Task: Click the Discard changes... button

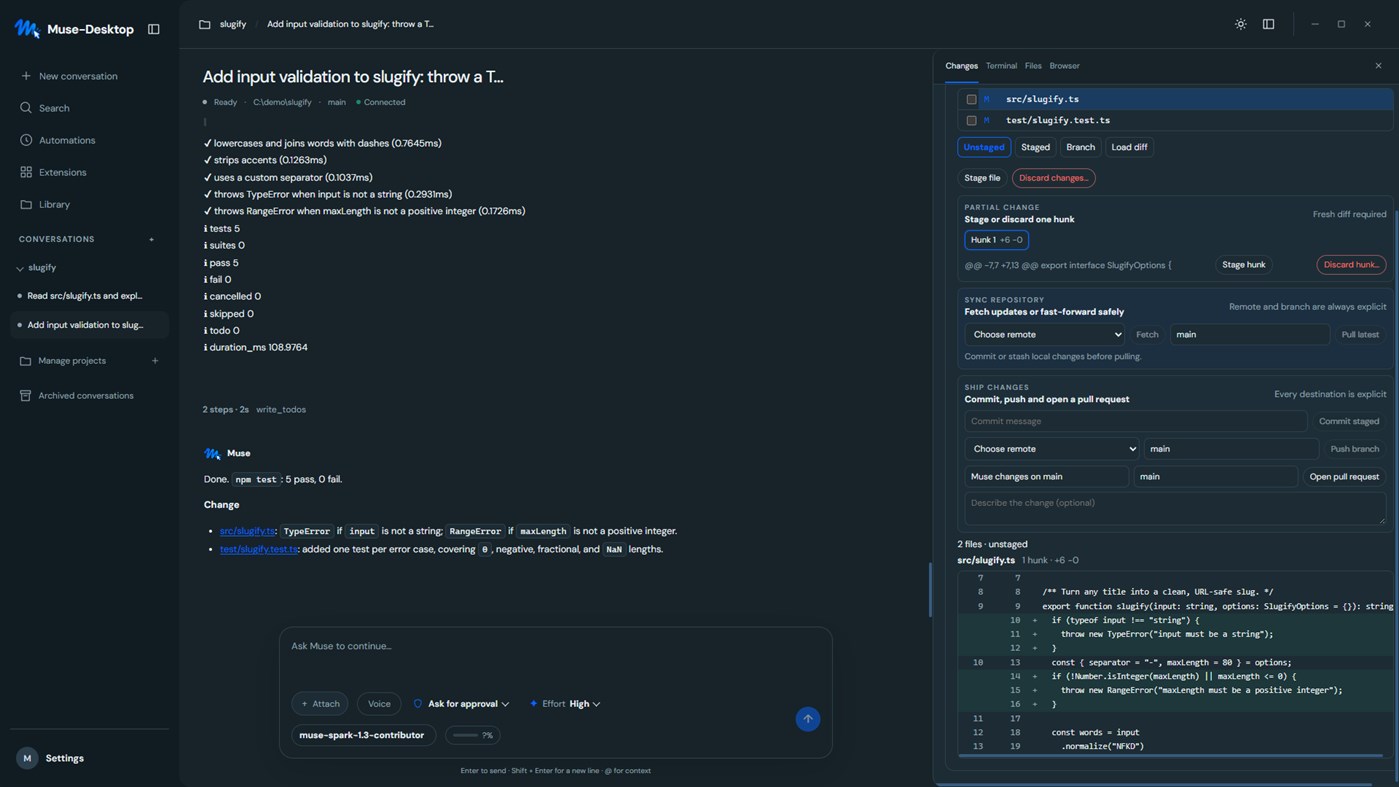Action: pyautogui.click(x=1053, y=178)
